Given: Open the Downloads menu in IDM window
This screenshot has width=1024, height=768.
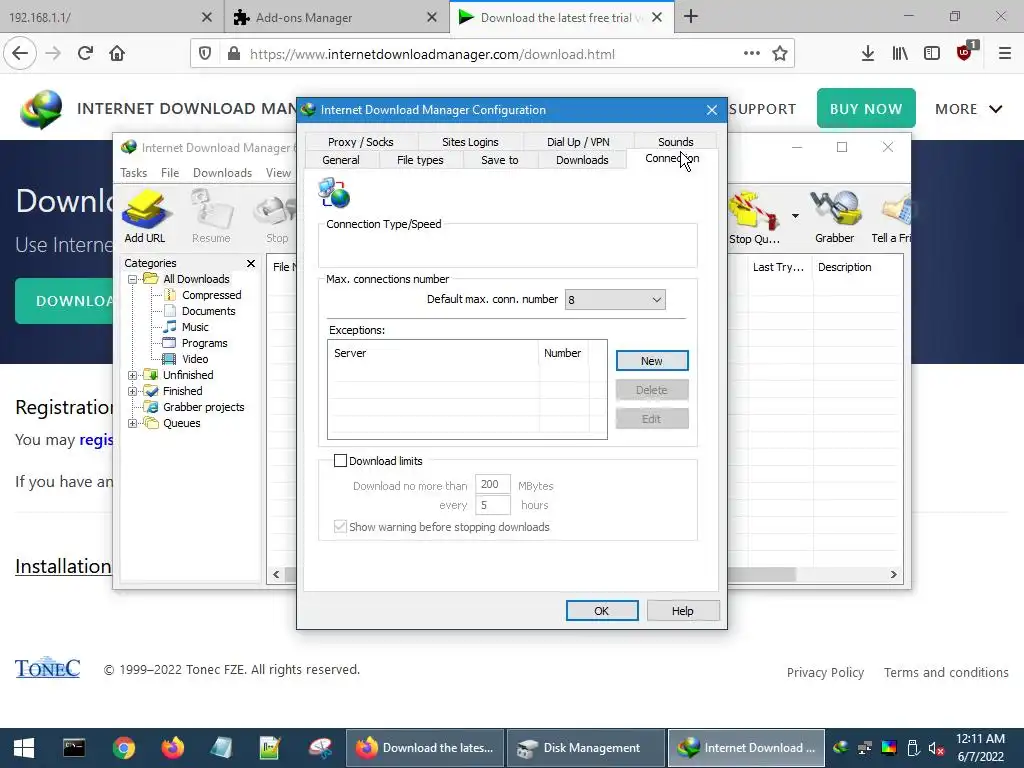Looking at the screenshot, I should point(222,173).
